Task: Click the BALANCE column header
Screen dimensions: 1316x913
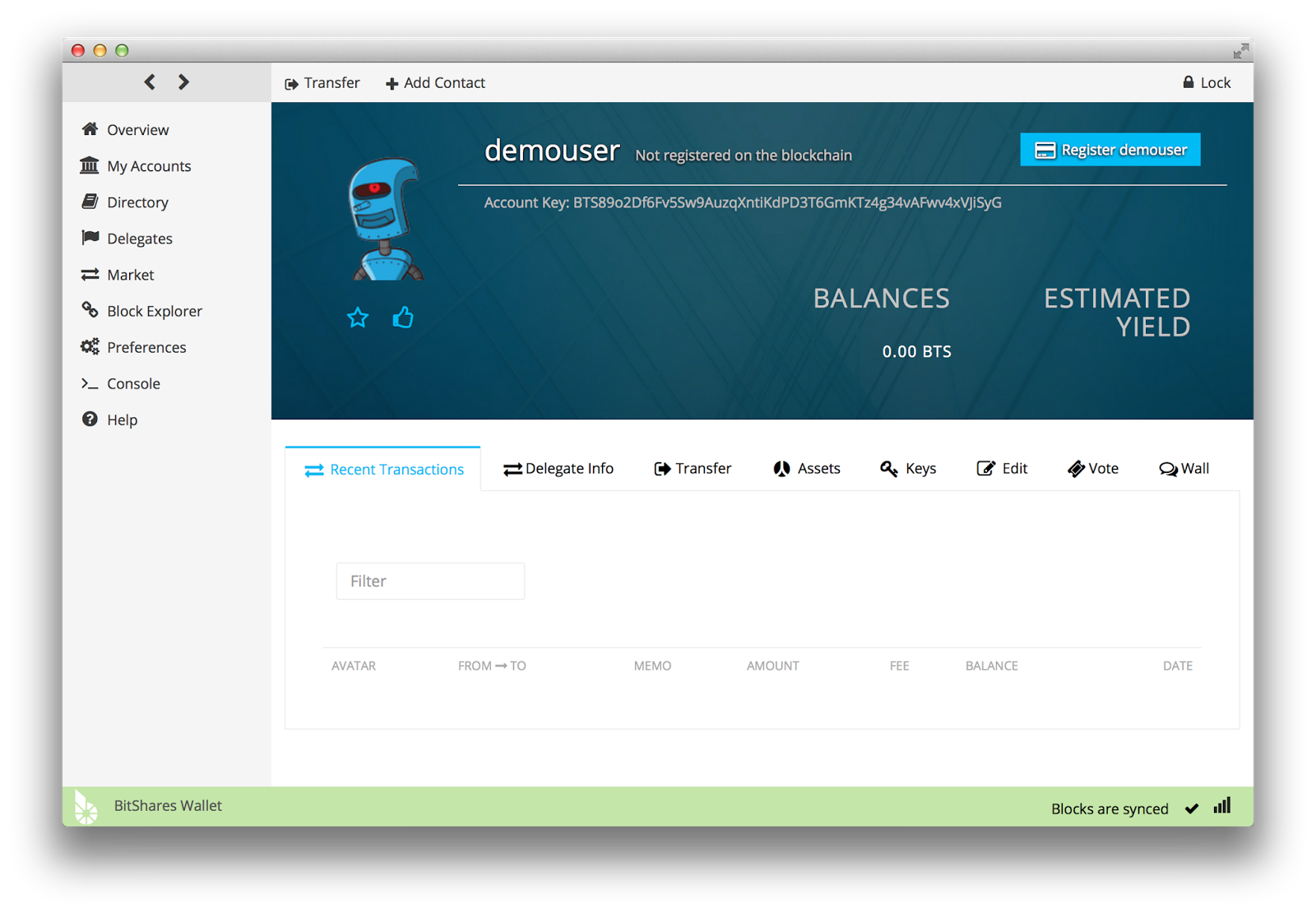Action: tap(991, 665)
